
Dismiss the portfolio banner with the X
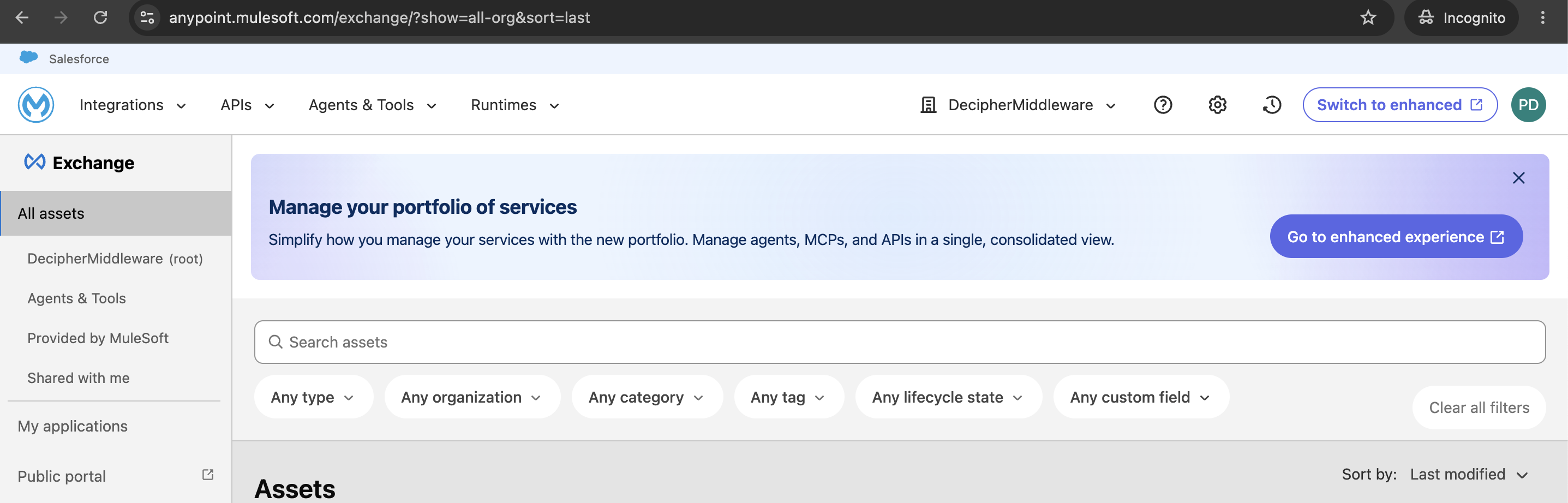(1518, 178)
